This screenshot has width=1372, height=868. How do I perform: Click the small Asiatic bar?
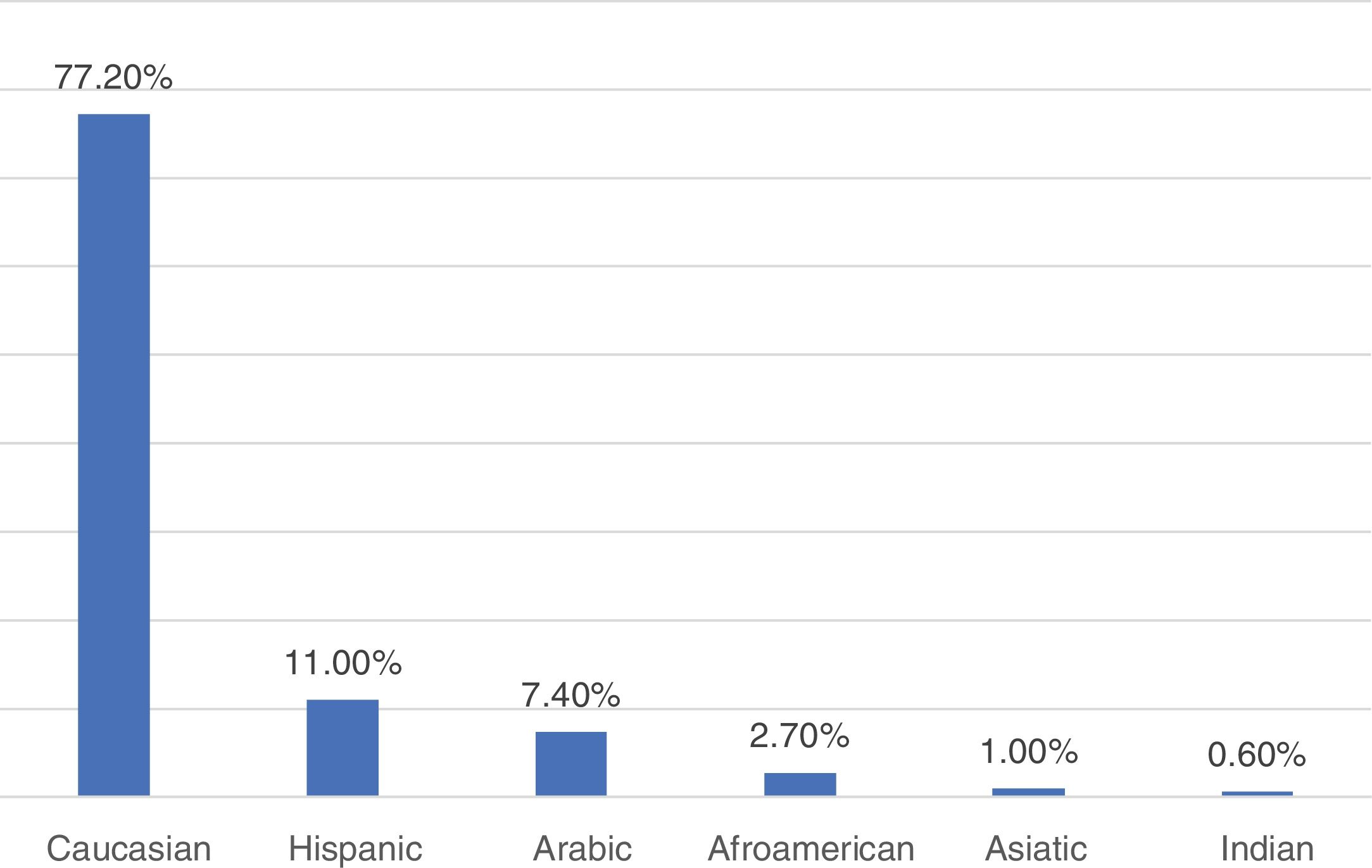[x=1028, y=791]
